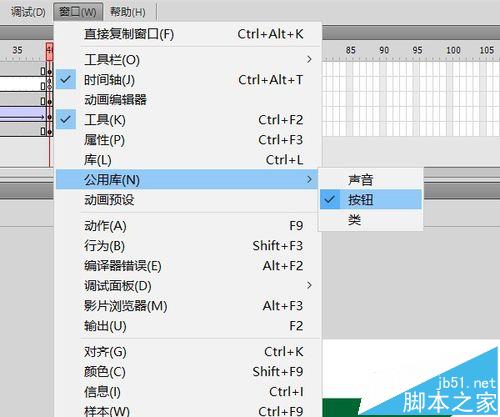Viewport: 500px width, 417px height.
Task: Open the 影片浏览器(M) panel
Action: pos(188,306)
